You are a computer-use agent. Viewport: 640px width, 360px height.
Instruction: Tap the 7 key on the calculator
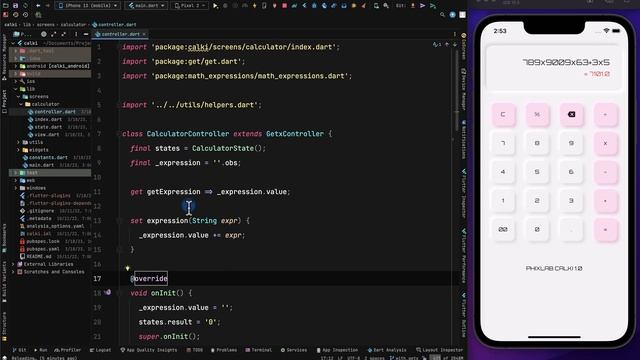pyautogui.click(x=503, y=143)
